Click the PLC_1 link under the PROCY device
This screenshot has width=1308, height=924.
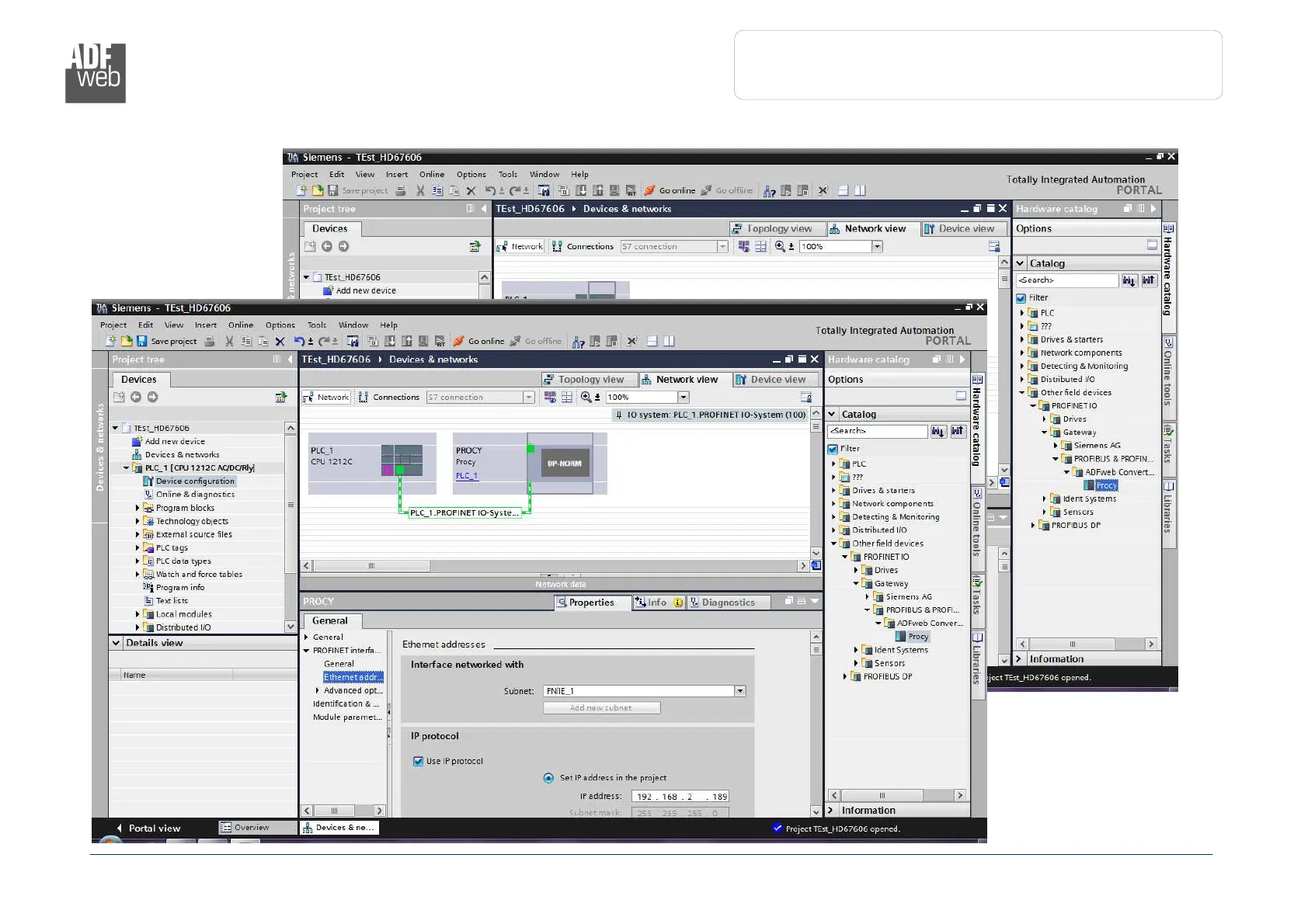point(466,476)
